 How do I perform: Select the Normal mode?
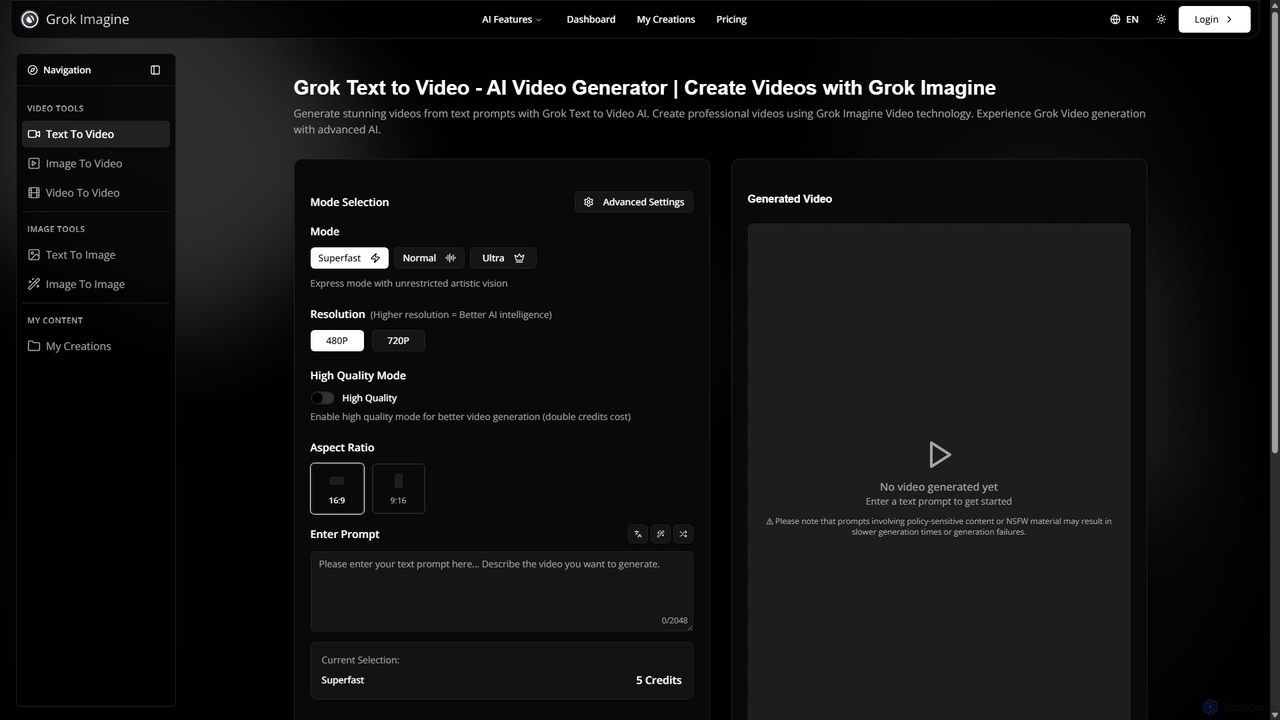click(429, 258)
